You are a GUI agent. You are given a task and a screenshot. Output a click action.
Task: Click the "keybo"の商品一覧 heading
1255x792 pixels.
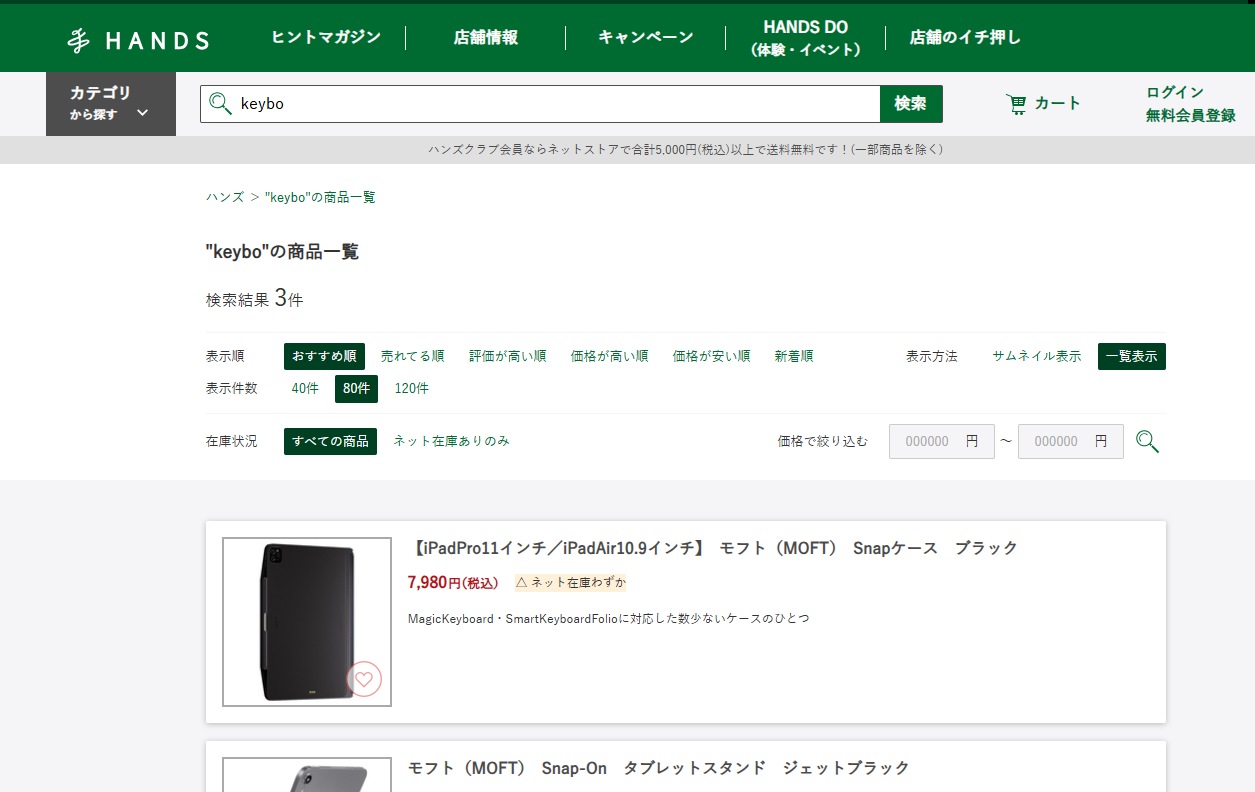pyautogui.click(x=282, y=252)
